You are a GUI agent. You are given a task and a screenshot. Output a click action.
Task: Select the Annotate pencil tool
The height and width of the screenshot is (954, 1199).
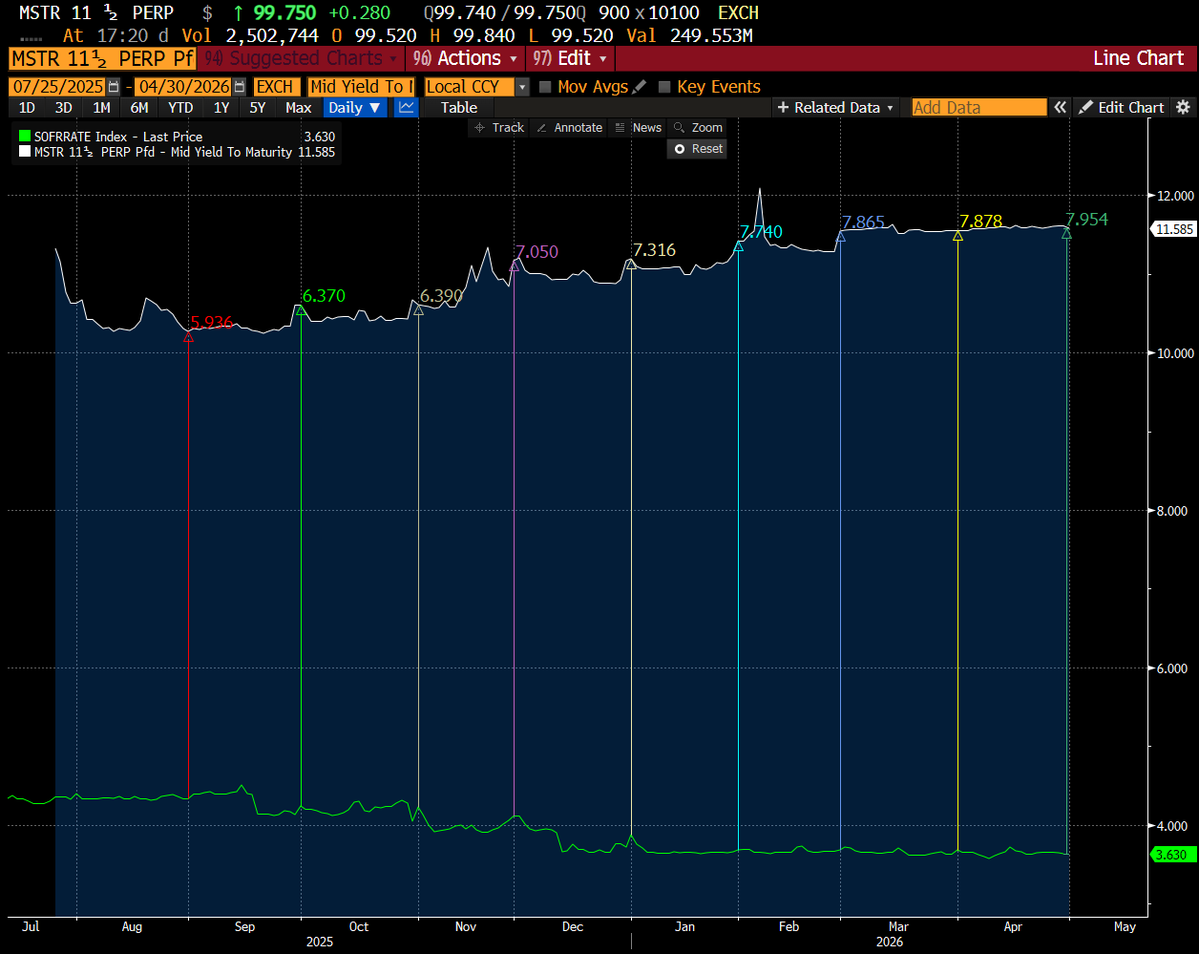pyautogui.click(x=569, y=128)
